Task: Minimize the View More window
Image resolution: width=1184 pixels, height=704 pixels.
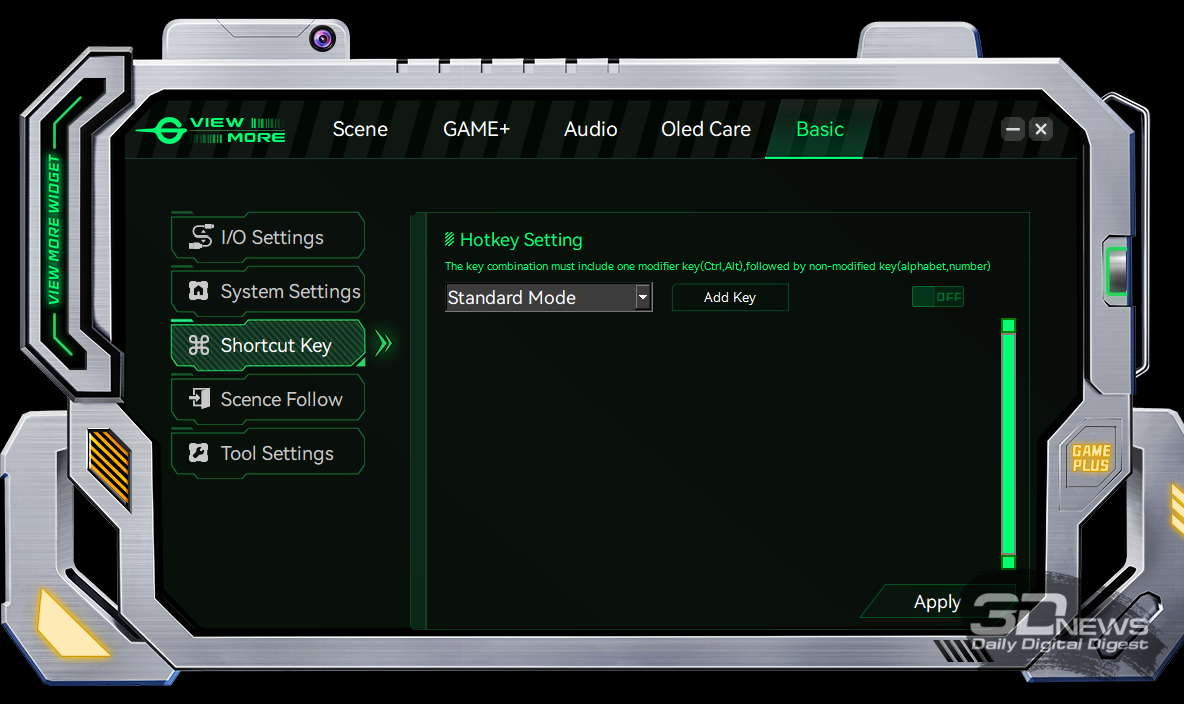Action: click(x=1013, y=129)
